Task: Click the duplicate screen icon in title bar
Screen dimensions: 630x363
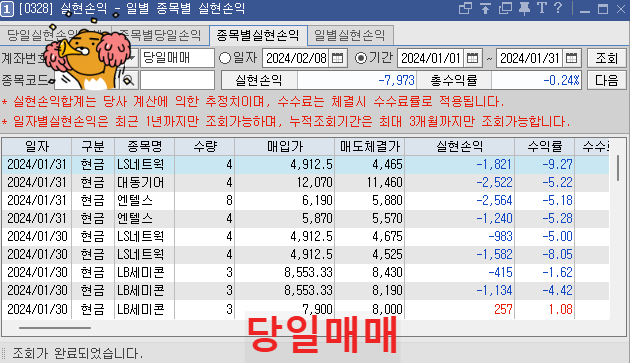Action: (505, 8)
